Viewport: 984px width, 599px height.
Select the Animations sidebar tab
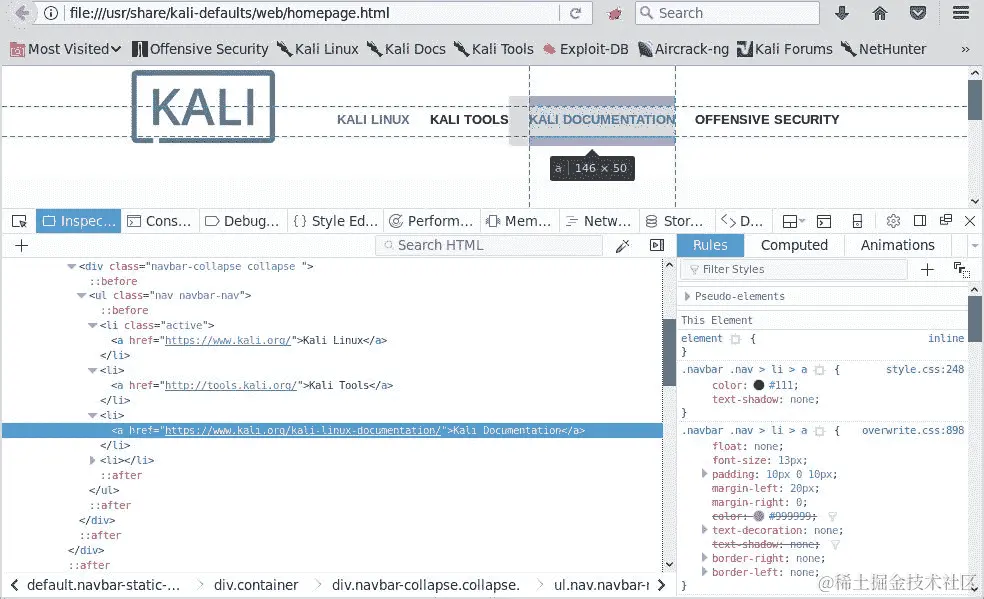(897, 245)
